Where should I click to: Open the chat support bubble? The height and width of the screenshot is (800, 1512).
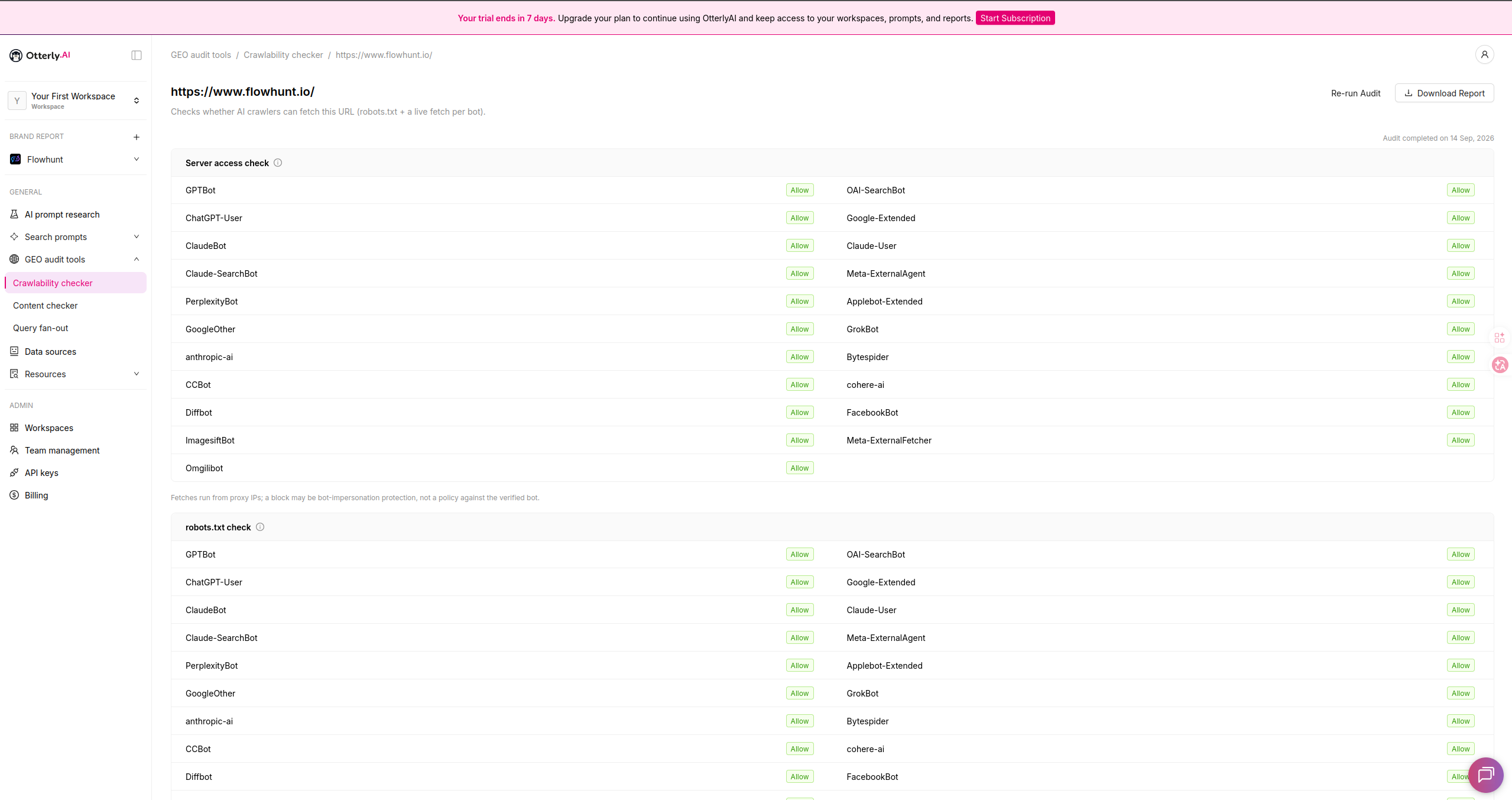[x=1486, y=775]
